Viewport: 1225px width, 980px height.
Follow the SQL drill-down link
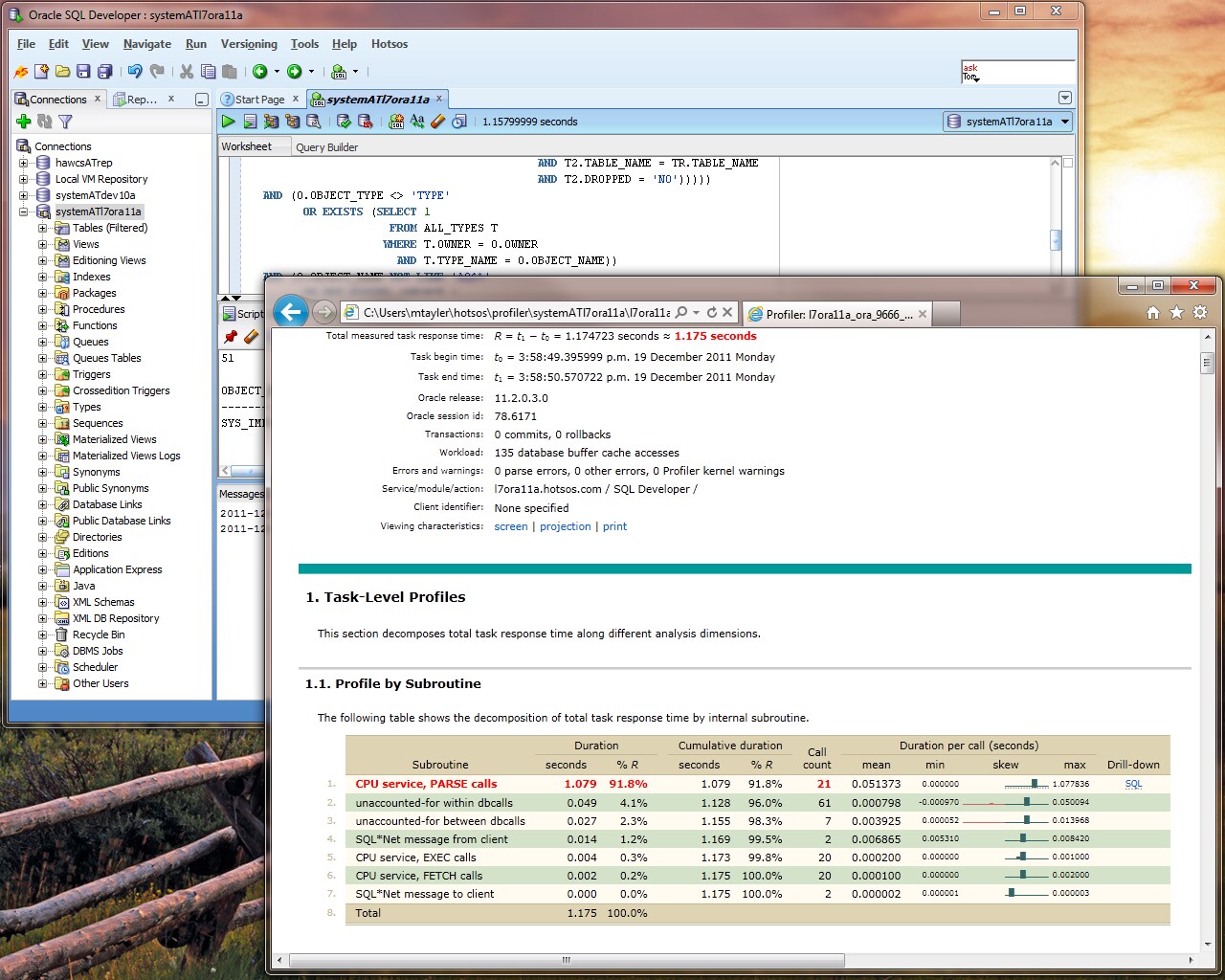(1133, 784)
